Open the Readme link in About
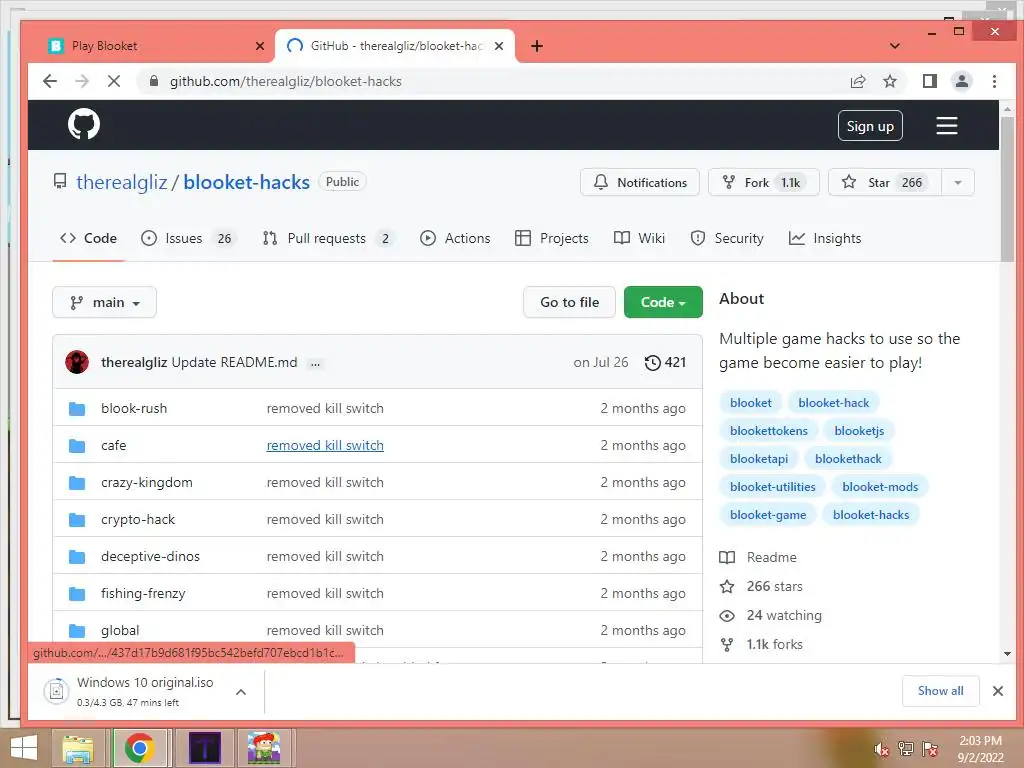This screenshot has height=768, width=1024. (758, 558)
